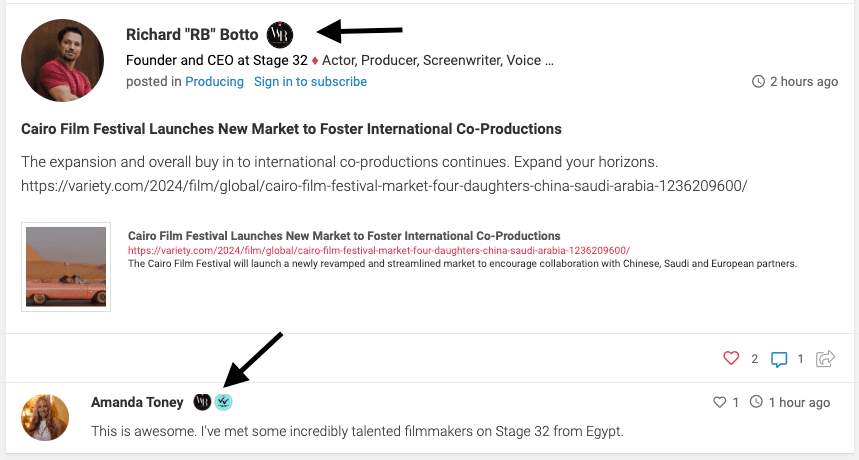The width and height of the screenshot is (859, 460).
Task: Like the post using the red heart icon
Action: pyautogui.click(x=731, y=358)
